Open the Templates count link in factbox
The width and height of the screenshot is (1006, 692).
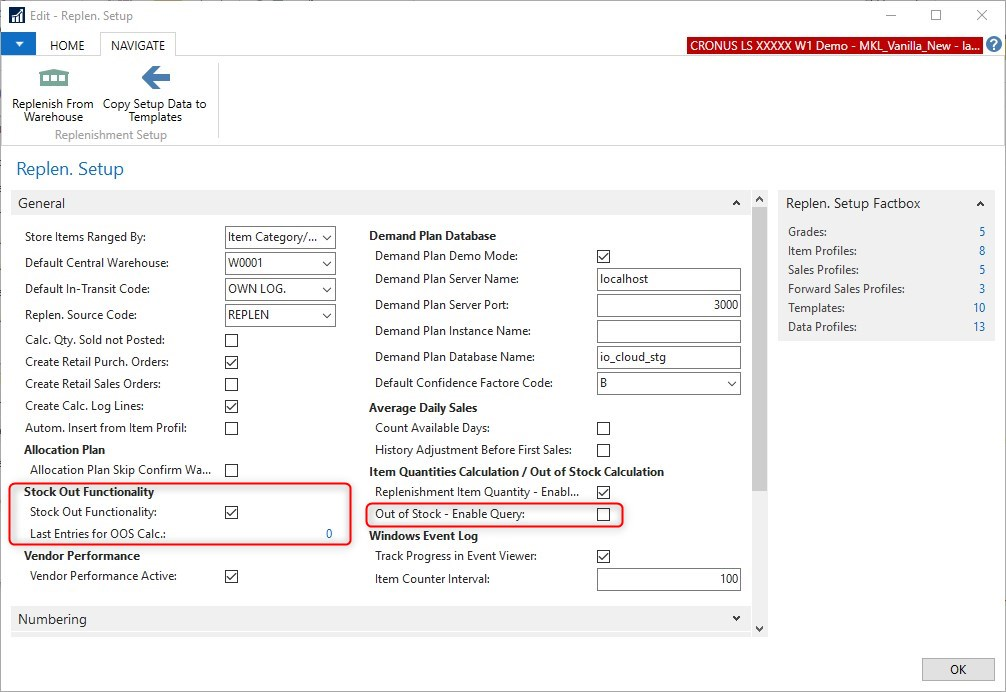979,308
